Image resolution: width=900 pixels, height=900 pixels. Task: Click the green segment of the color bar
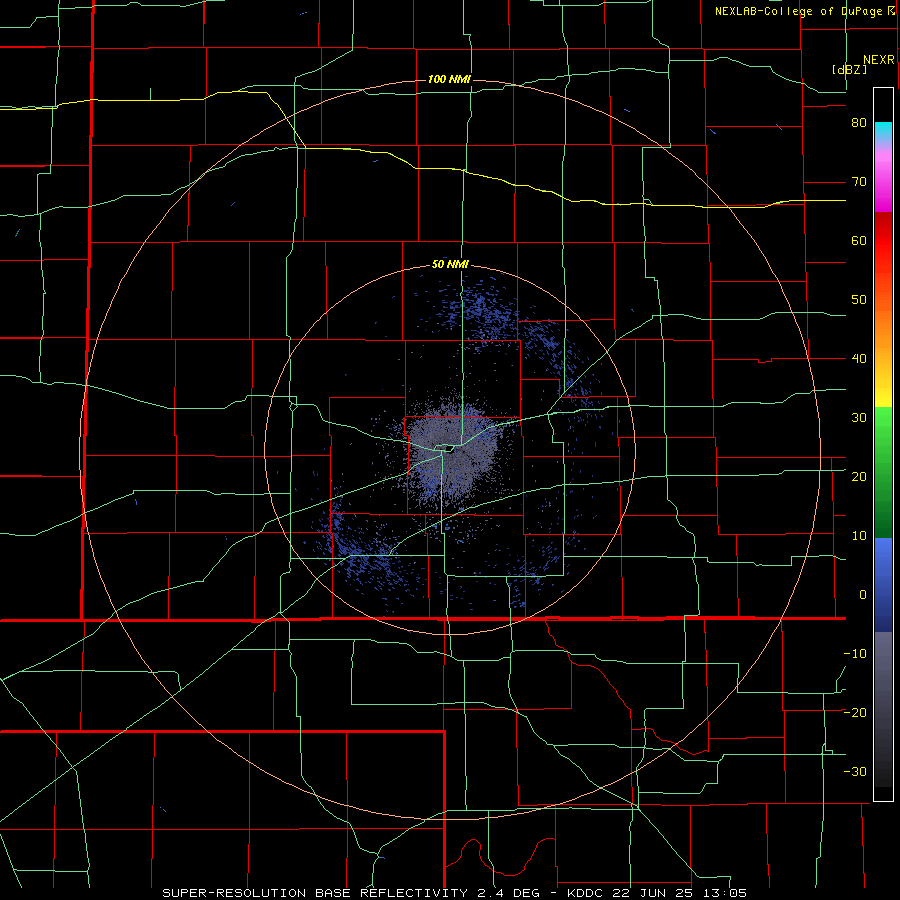[883, 473]
